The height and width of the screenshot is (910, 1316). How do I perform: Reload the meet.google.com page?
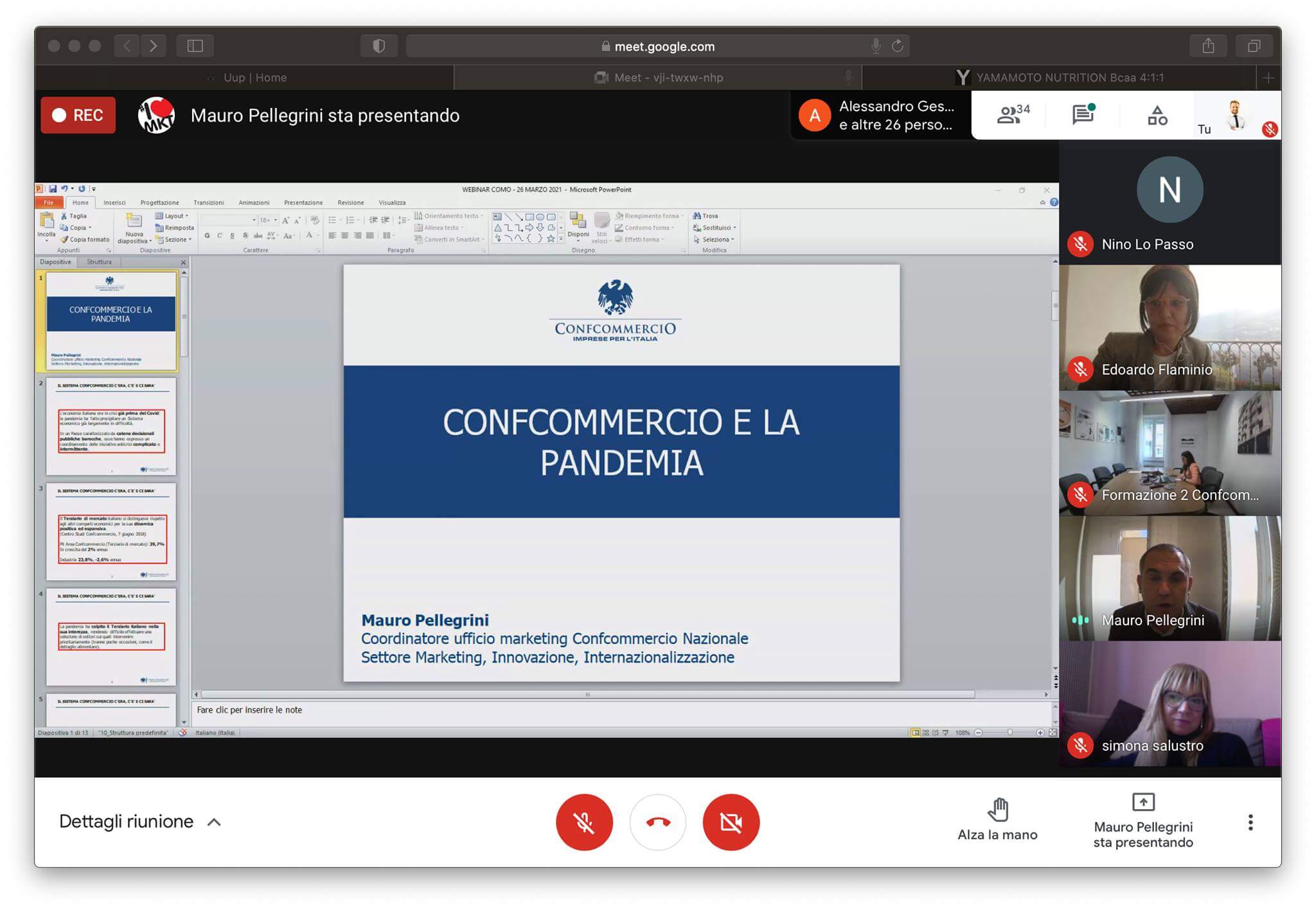click(898, 46)
